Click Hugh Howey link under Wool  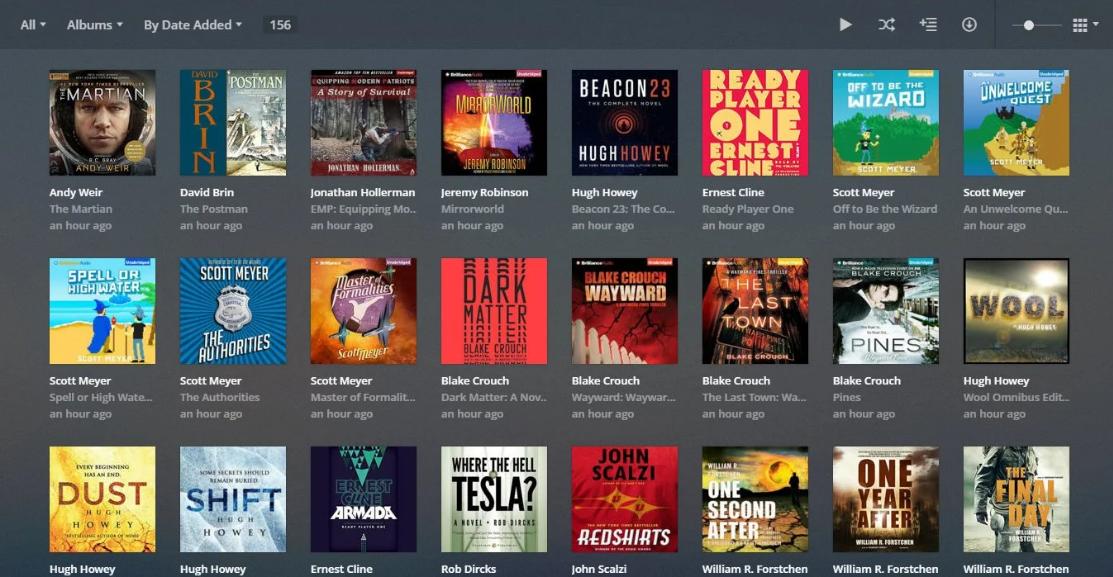click(997, 381)
